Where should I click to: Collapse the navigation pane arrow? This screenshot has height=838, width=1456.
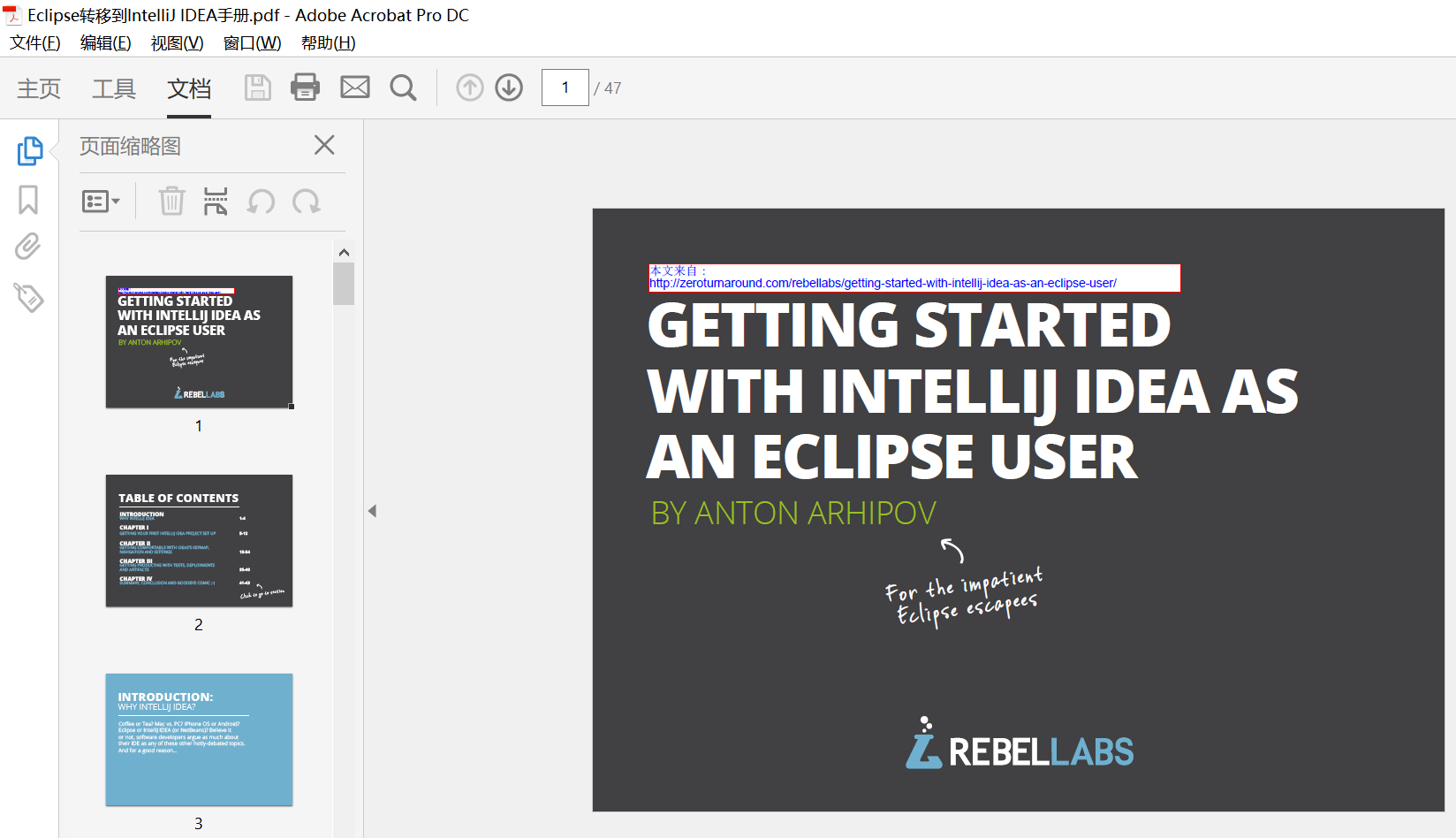372,511
